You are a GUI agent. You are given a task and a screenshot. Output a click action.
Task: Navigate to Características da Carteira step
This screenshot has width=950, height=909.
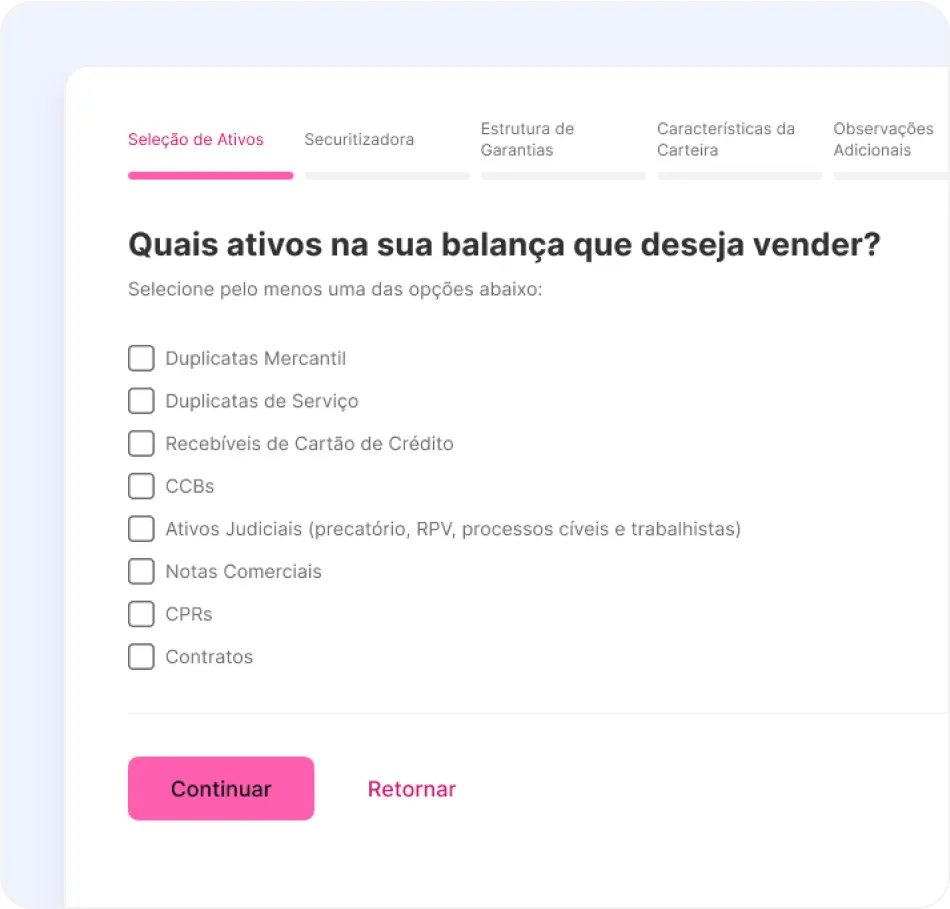[726, 139]
